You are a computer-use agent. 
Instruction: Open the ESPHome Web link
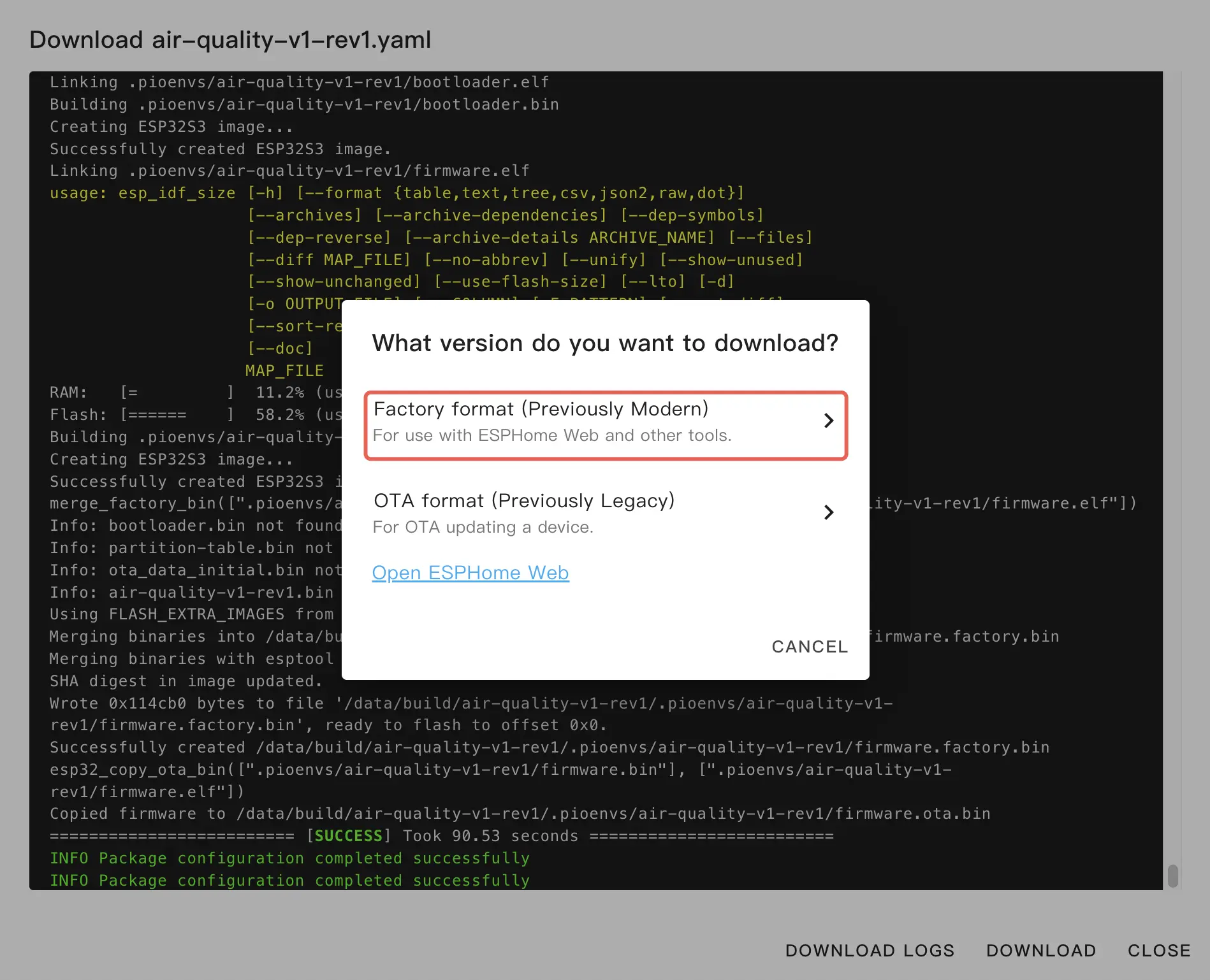click(470, 573)
